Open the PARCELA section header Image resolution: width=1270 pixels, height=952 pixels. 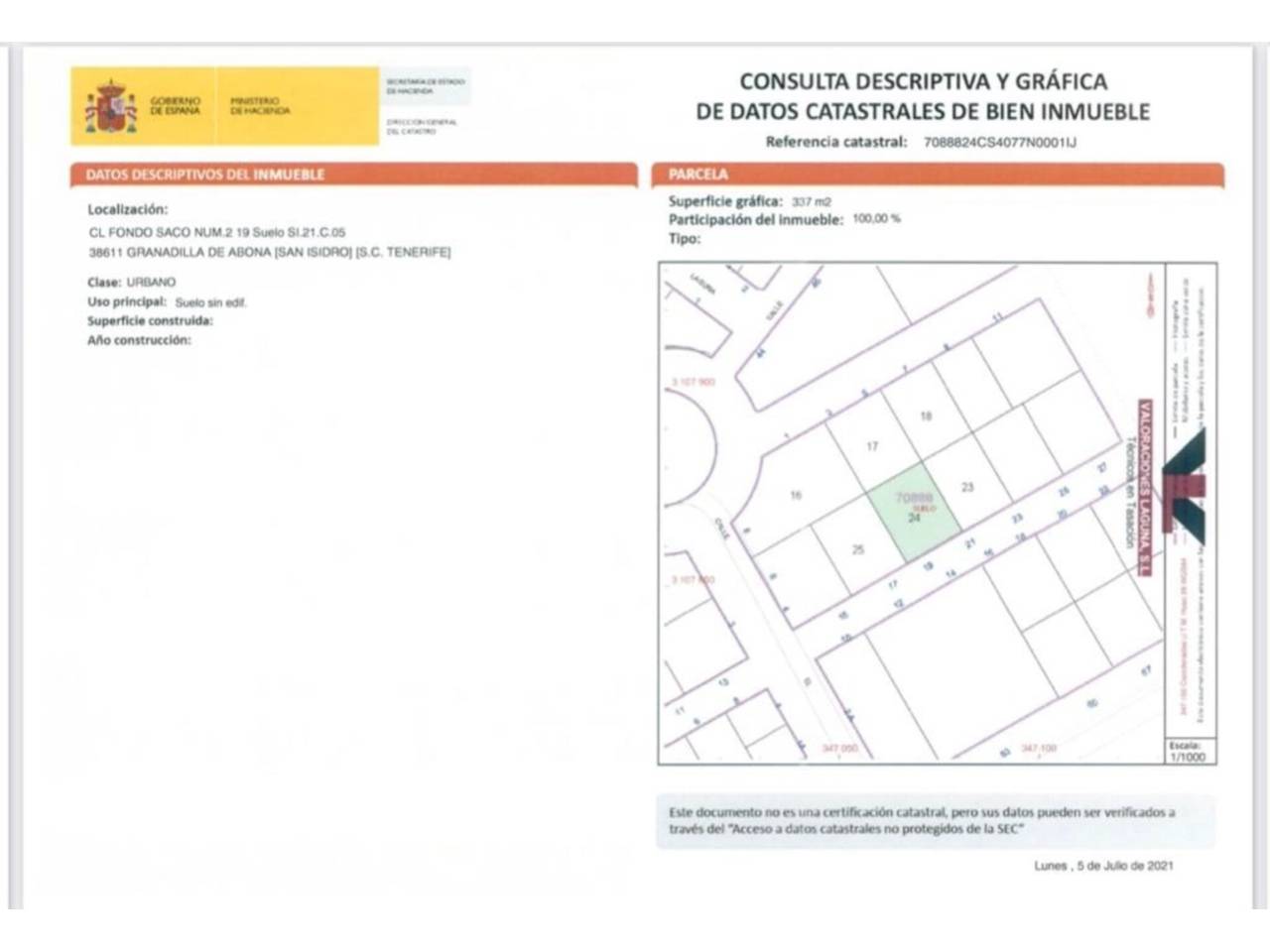[697, 174]
